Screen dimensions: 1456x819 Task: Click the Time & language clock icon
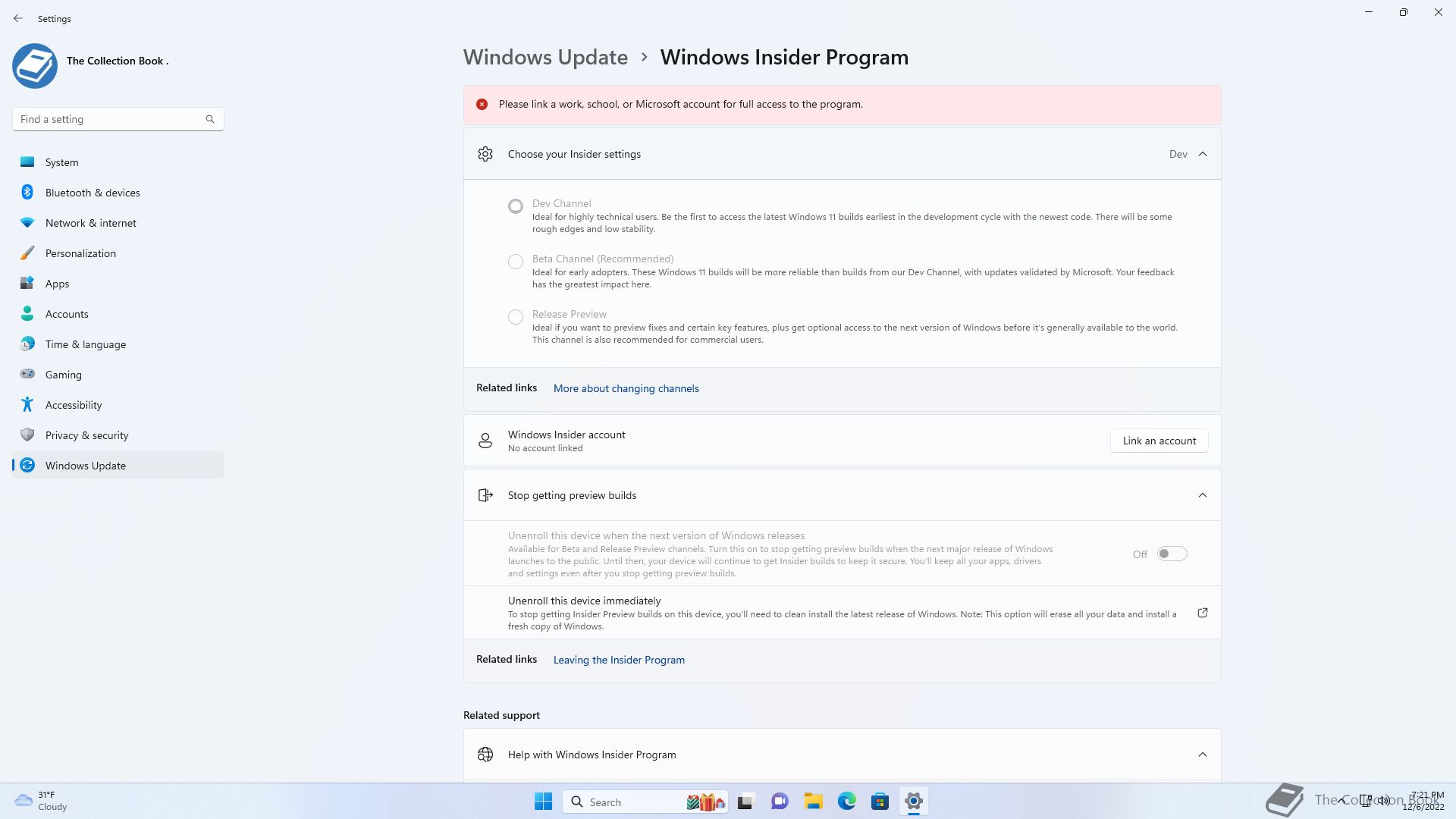coord(27,344)
